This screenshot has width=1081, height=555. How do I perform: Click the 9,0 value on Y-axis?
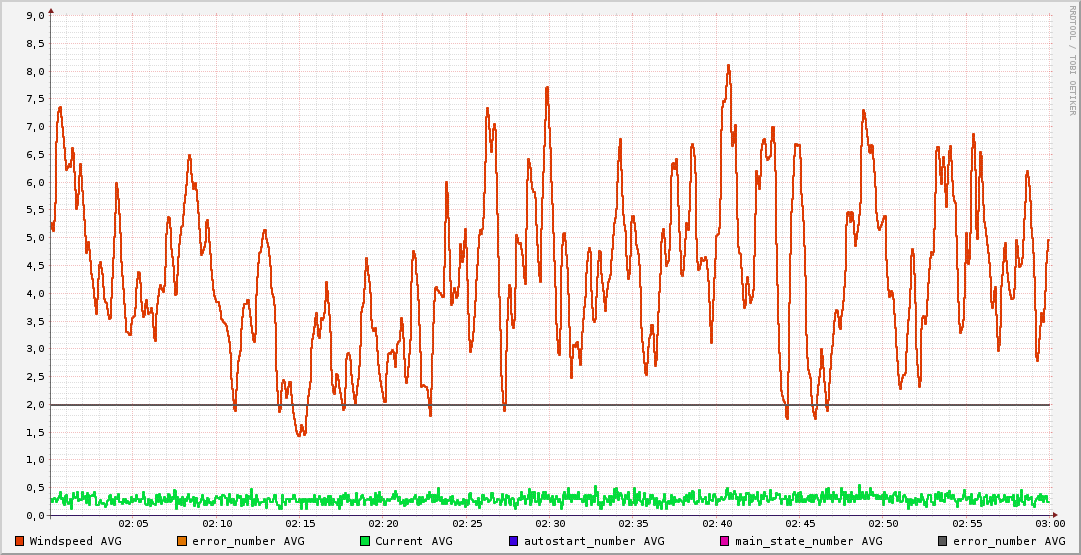[x=34, y=16]
